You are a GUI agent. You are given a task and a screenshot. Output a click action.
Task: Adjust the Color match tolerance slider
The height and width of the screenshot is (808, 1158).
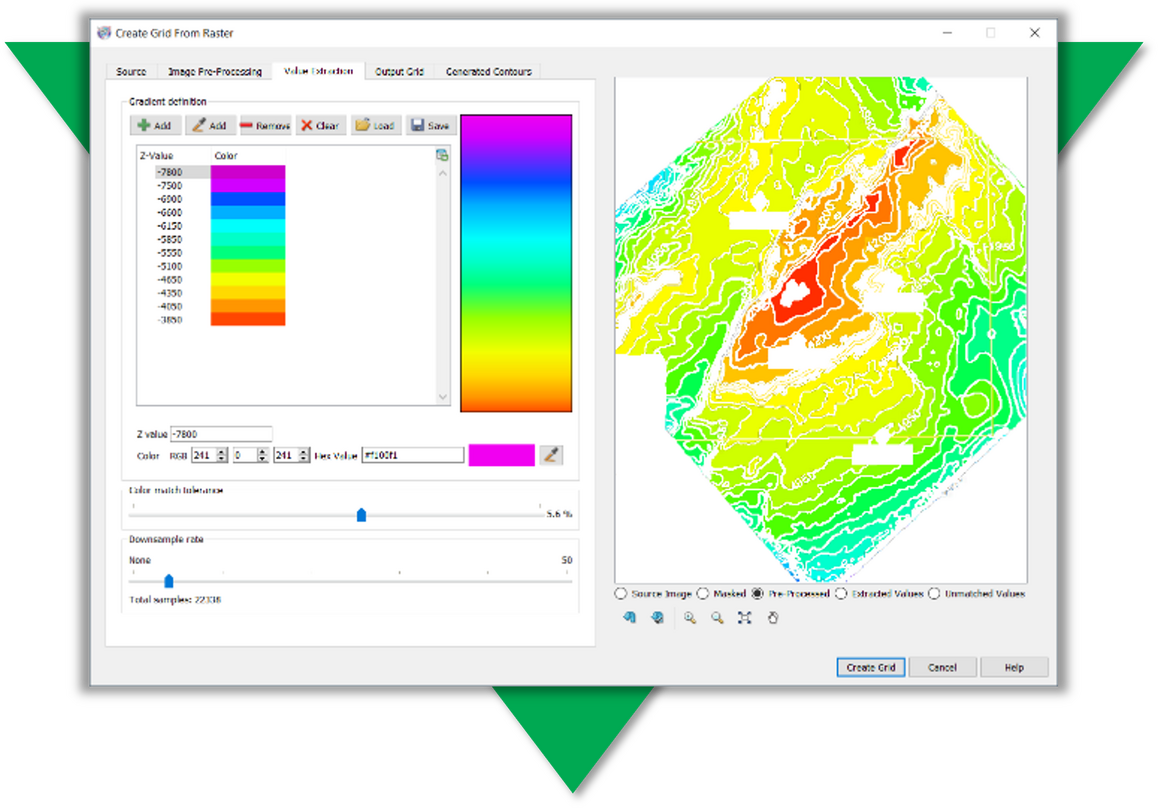(x=361, y=514)
